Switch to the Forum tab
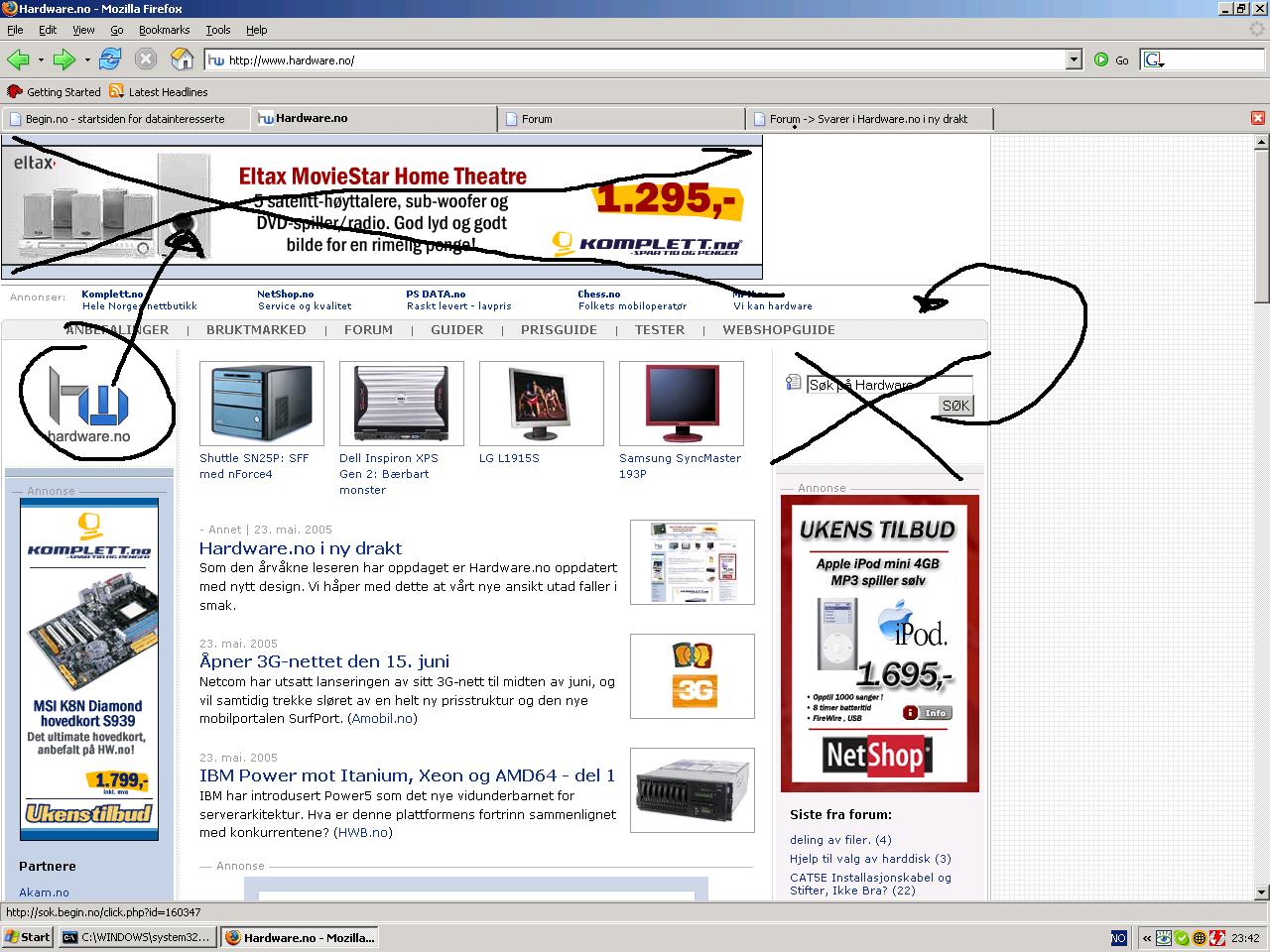The height and width of the screenshot is (952, 1270). [621, 119]
